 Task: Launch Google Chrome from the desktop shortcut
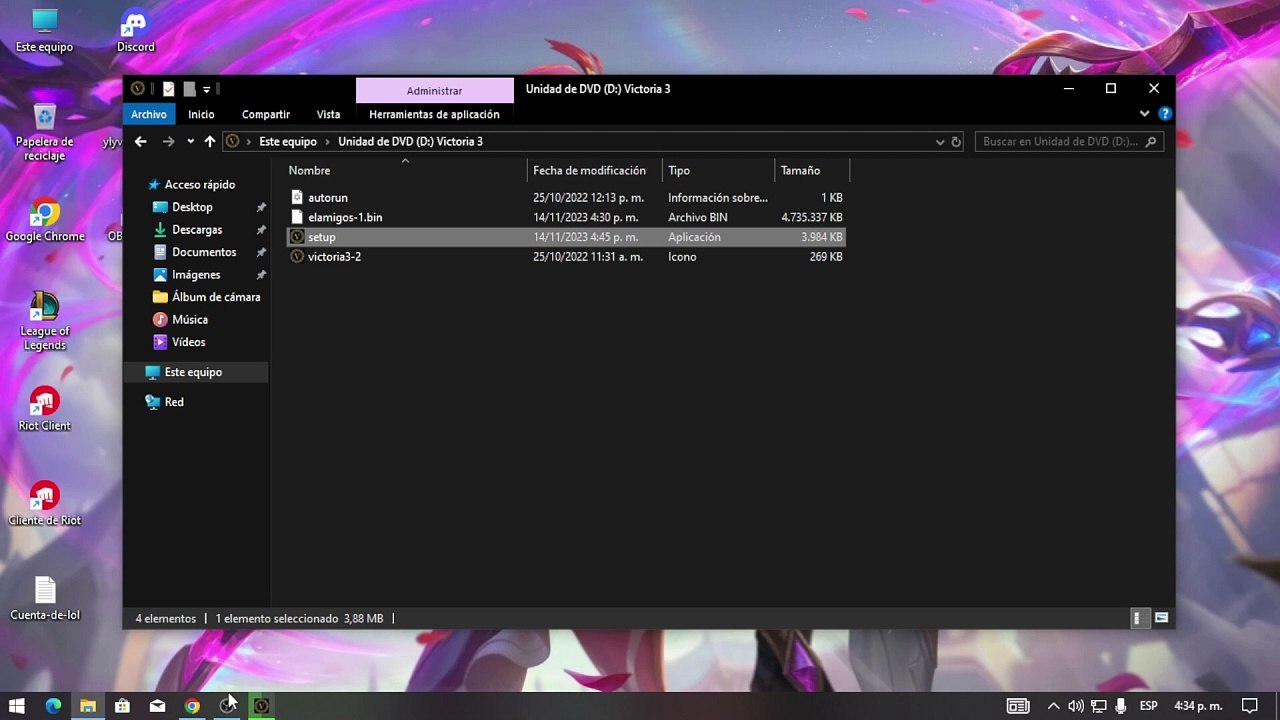(x=44, y=221)
